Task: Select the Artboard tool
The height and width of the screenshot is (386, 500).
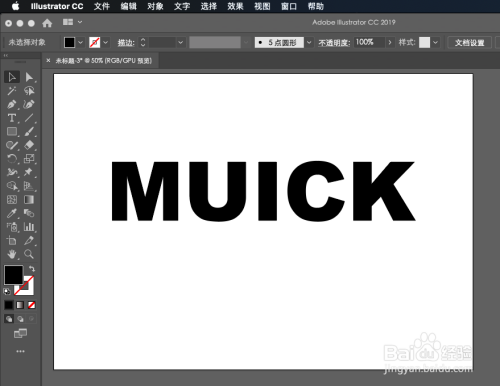Action: point(12,241)
